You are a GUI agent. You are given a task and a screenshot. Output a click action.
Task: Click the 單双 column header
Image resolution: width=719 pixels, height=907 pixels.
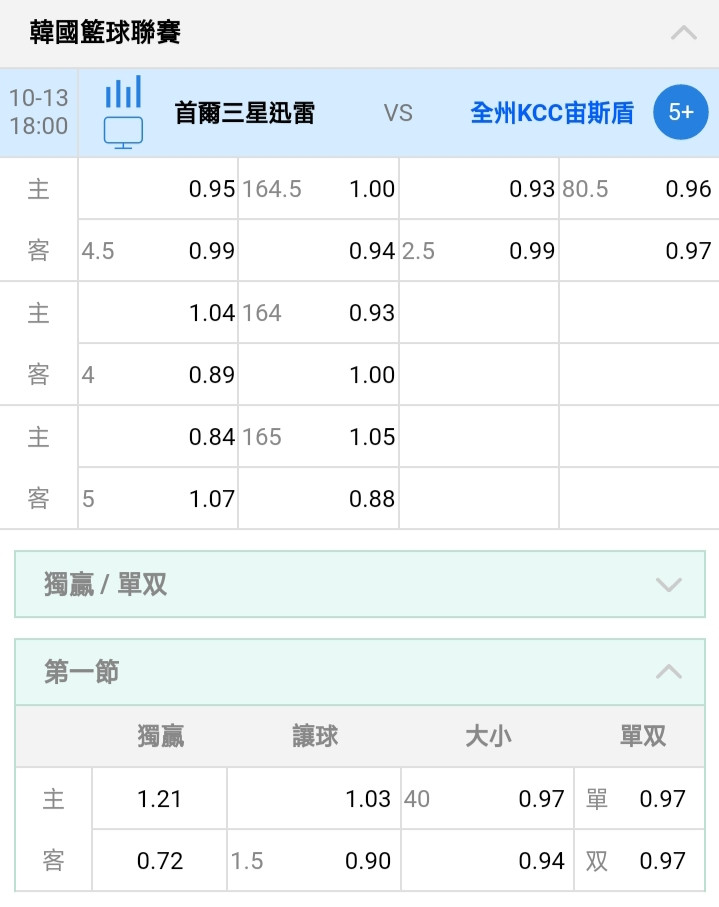[643, 736]
